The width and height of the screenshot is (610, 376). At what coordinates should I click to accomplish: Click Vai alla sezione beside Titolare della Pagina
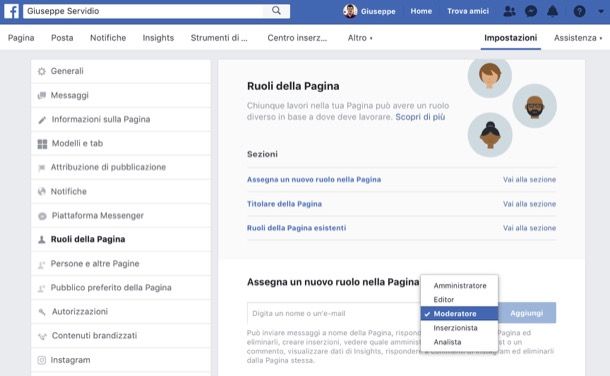click(x=529, y=204)
